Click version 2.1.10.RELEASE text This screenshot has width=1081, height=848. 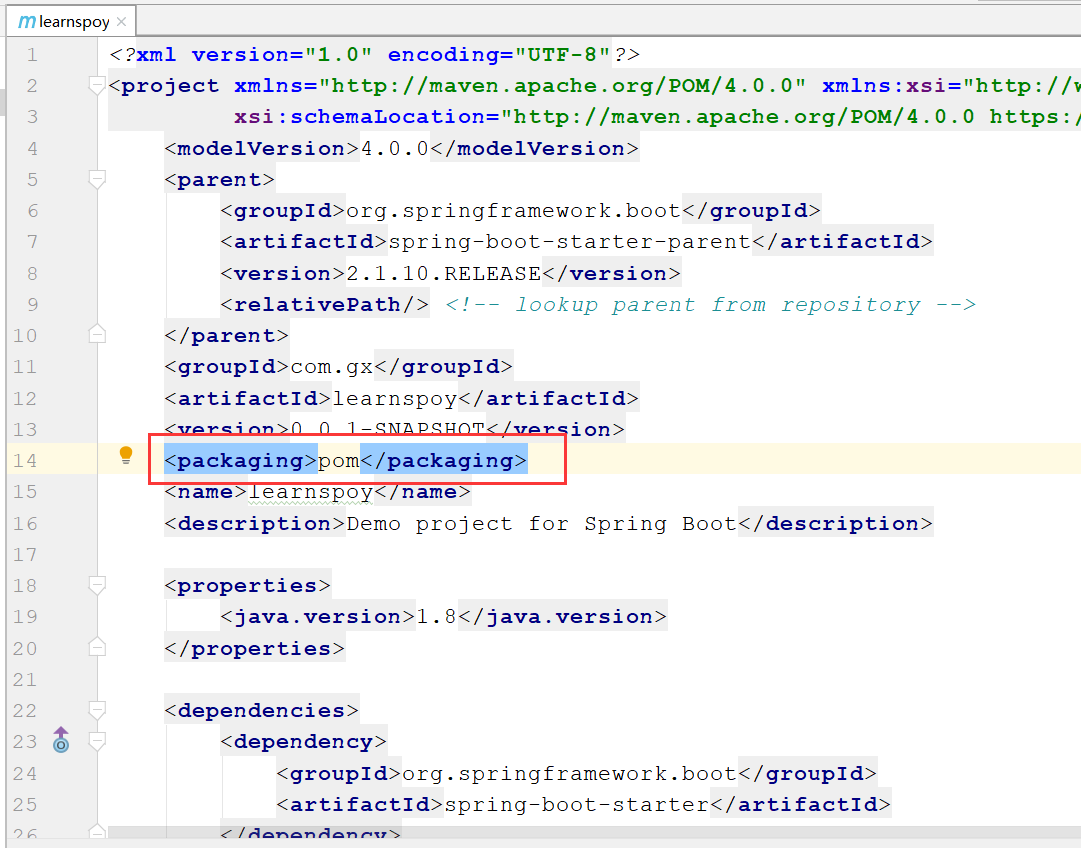(443, 274)
